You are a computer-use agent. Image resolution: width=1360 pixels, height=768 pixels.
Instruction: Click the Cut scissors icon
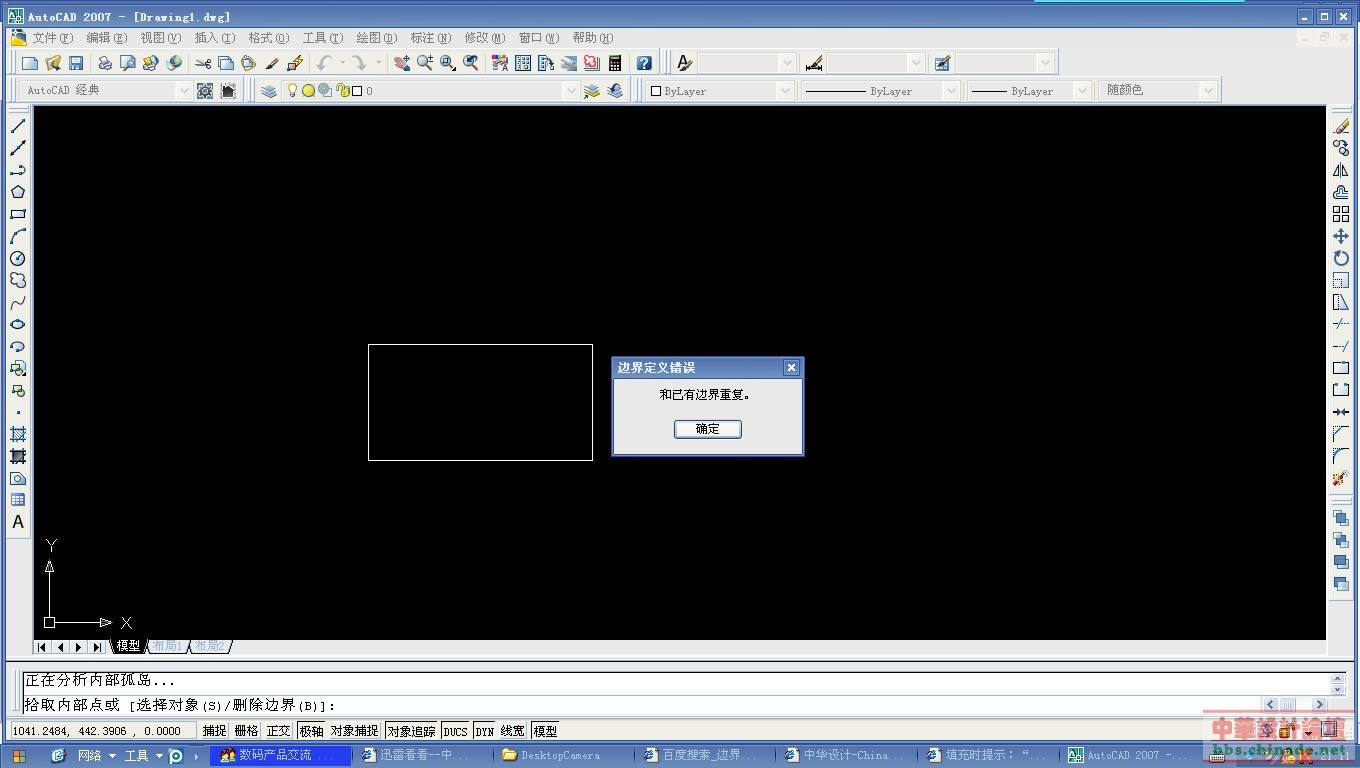203,63
